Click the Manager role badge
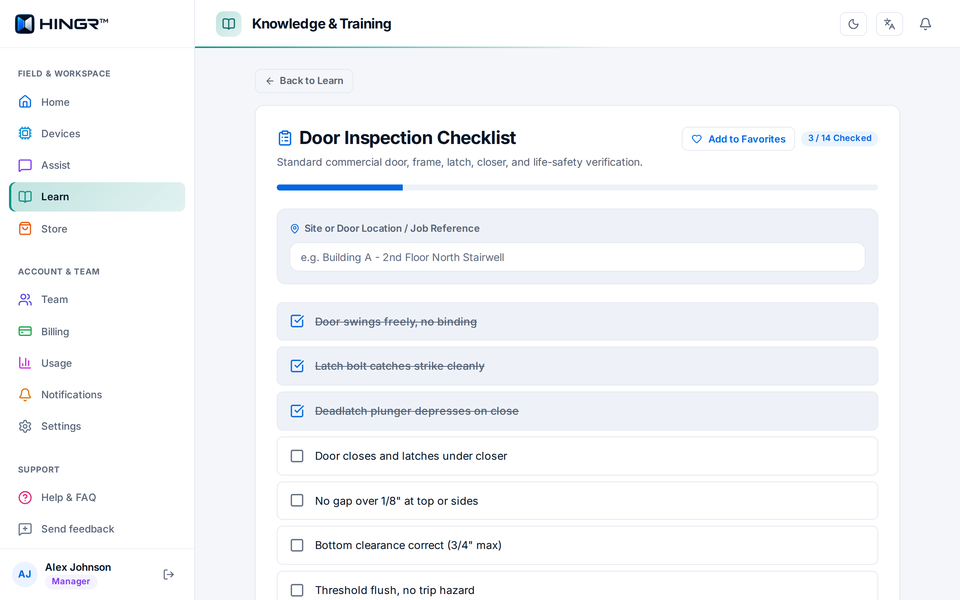 (70, 582)
